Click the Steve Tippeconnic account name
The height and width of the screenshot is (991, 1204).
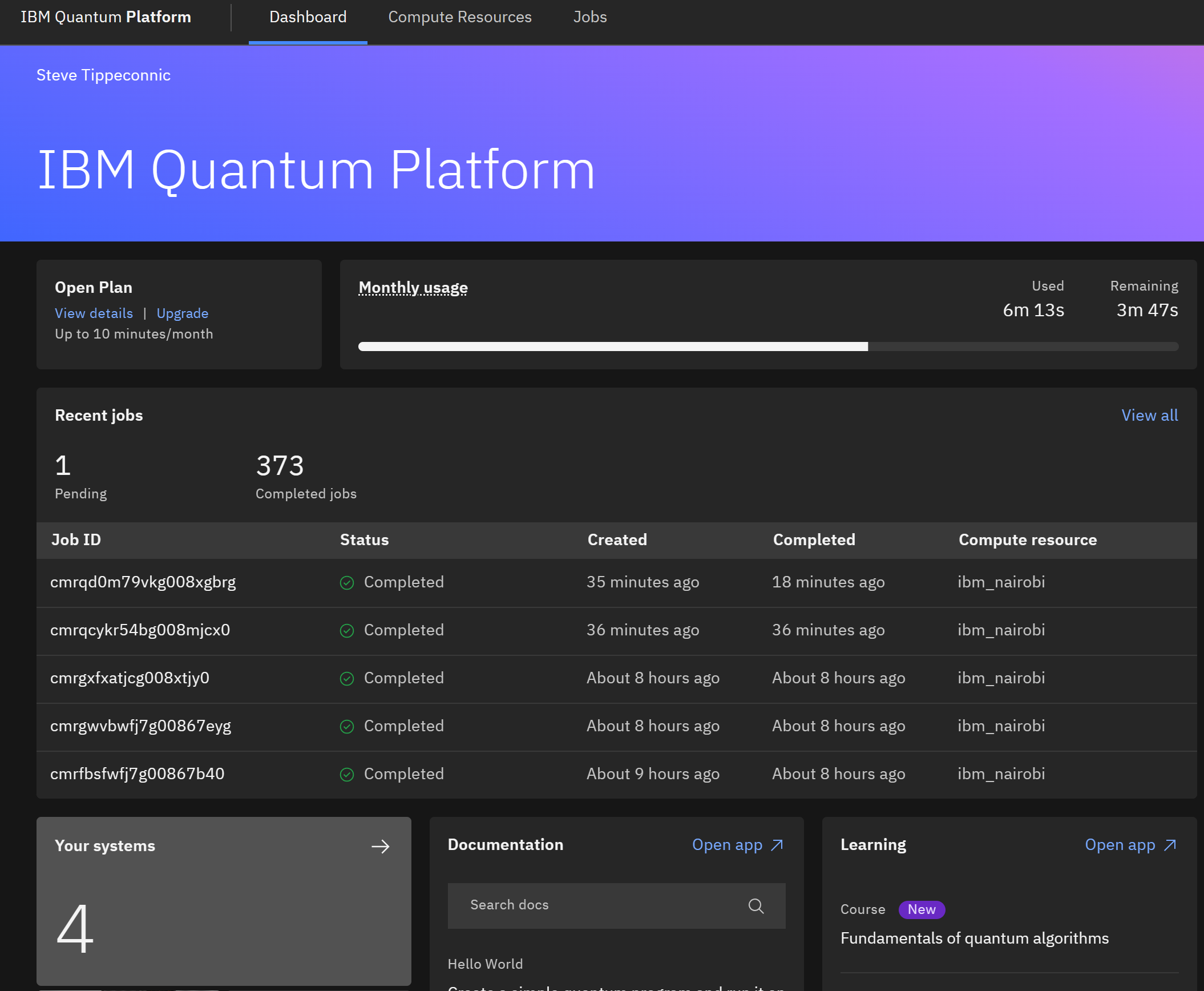click(103, 75)
